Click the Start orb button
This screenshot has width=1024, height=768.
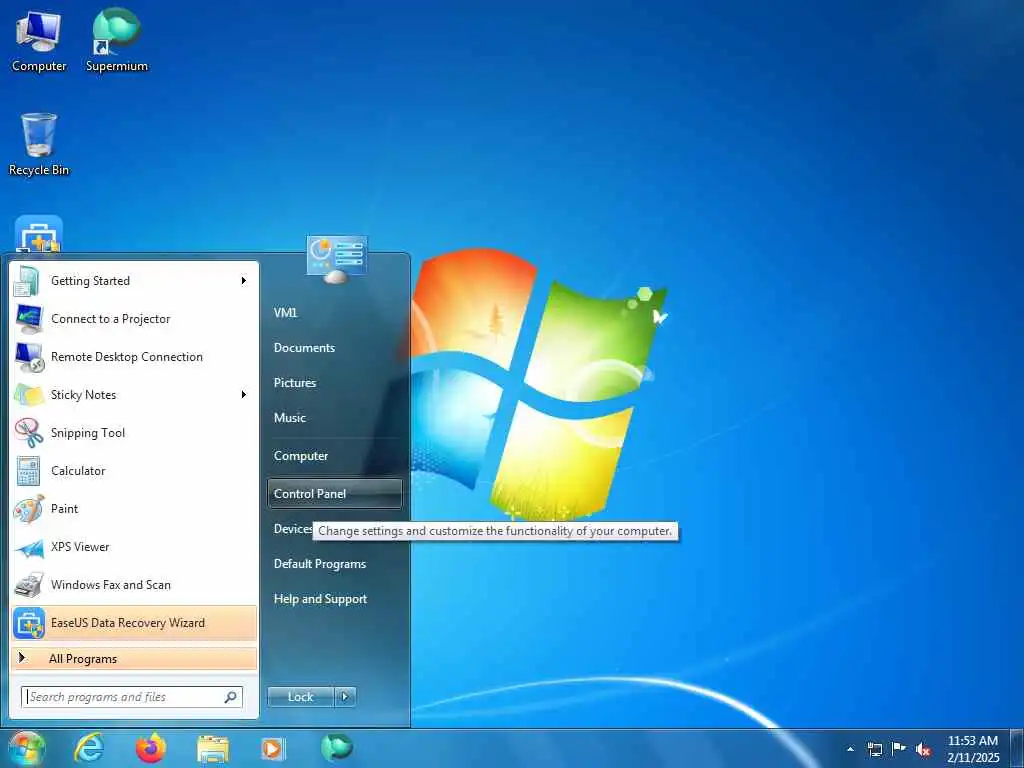pyautogui.click(x=26, y=748)
